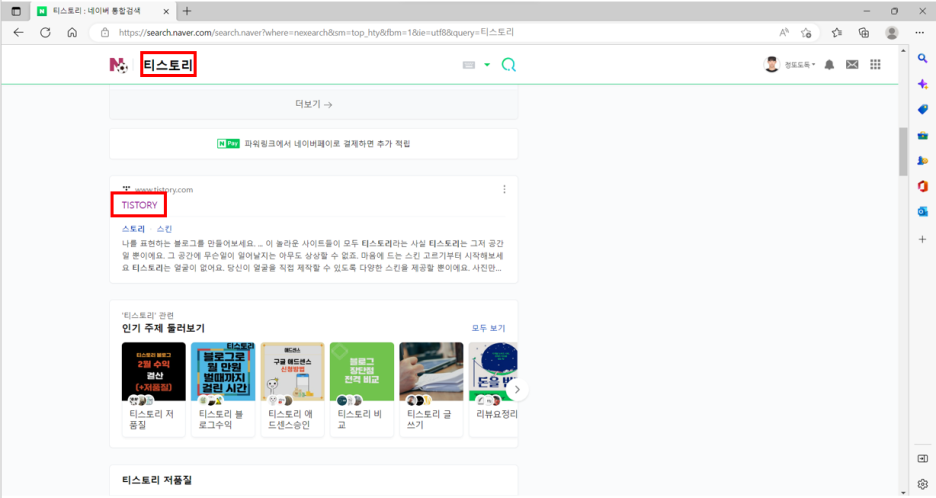Image resolution: width=936 pixels, height=498 pixels.
Task: Reload the page with refresh icon
Action: pyautogui.click(x=45, y=33)
